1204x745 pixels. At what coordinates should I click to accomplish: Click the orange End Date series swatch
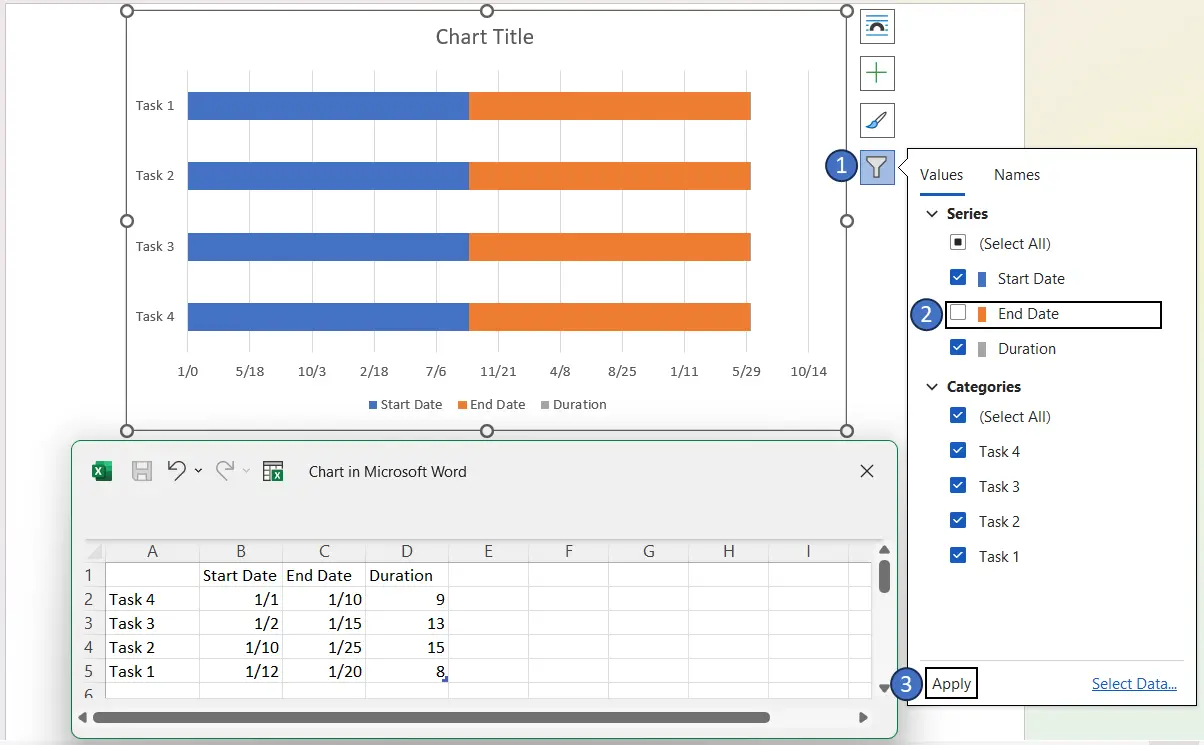(981, 314)
